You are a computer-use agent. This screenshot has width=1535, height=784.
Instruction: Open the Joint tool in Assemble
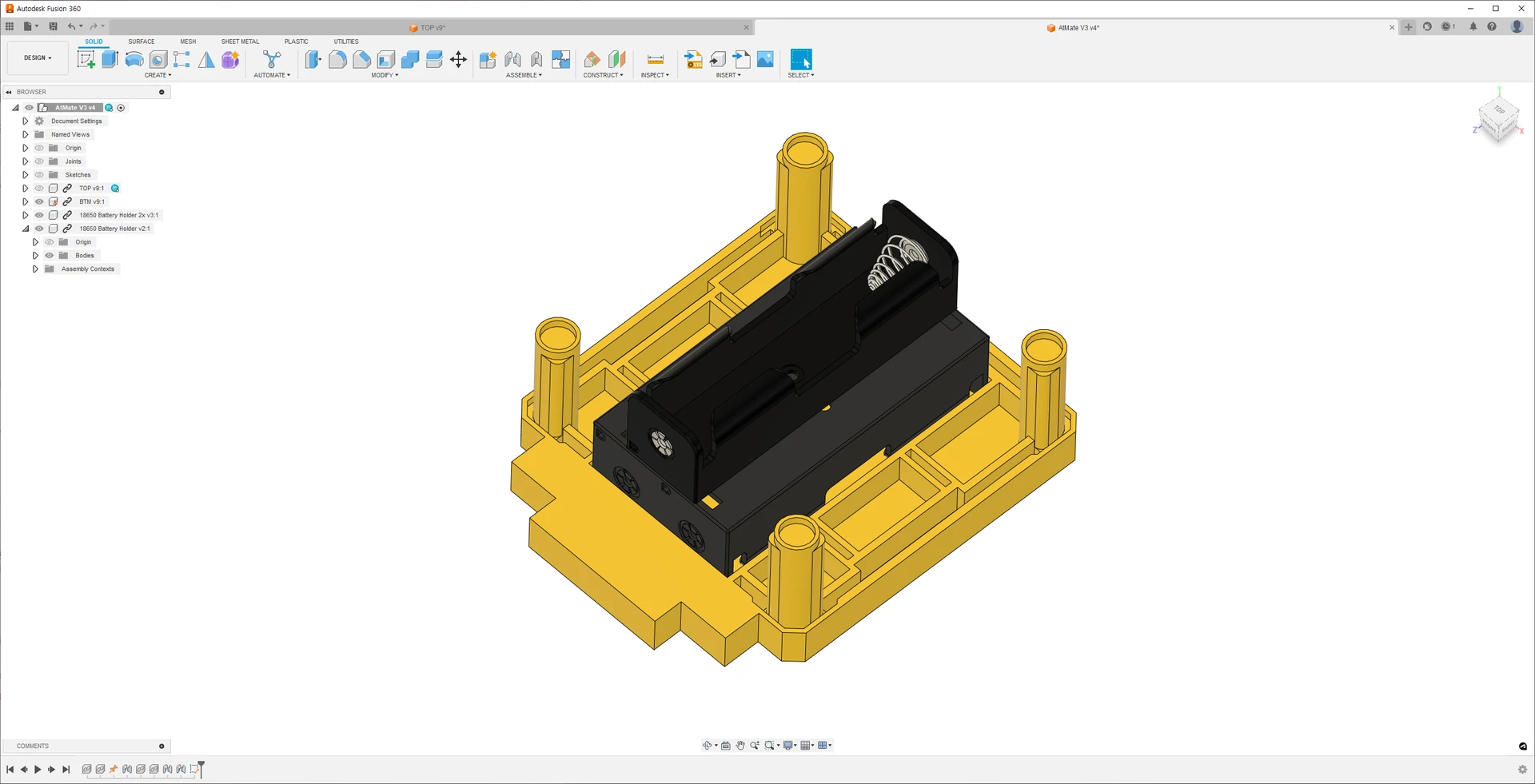(x=512, y=59)
